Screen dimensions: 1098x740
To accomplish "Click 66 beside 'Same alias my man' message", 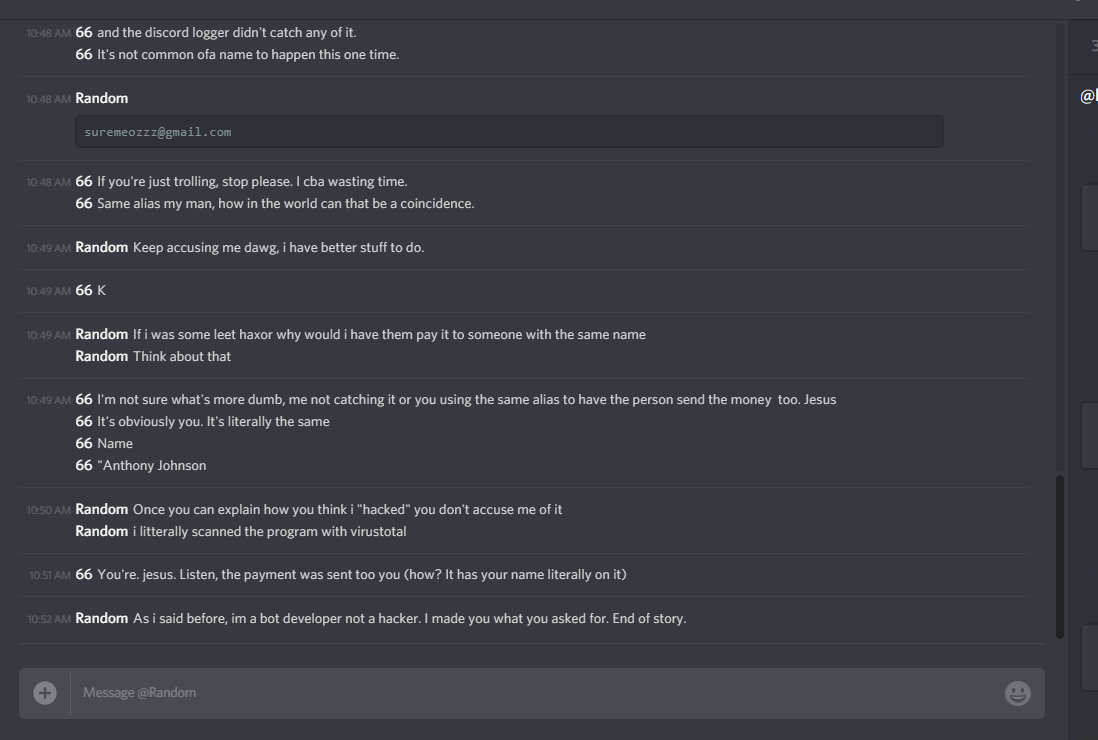I will pos(84,203).
